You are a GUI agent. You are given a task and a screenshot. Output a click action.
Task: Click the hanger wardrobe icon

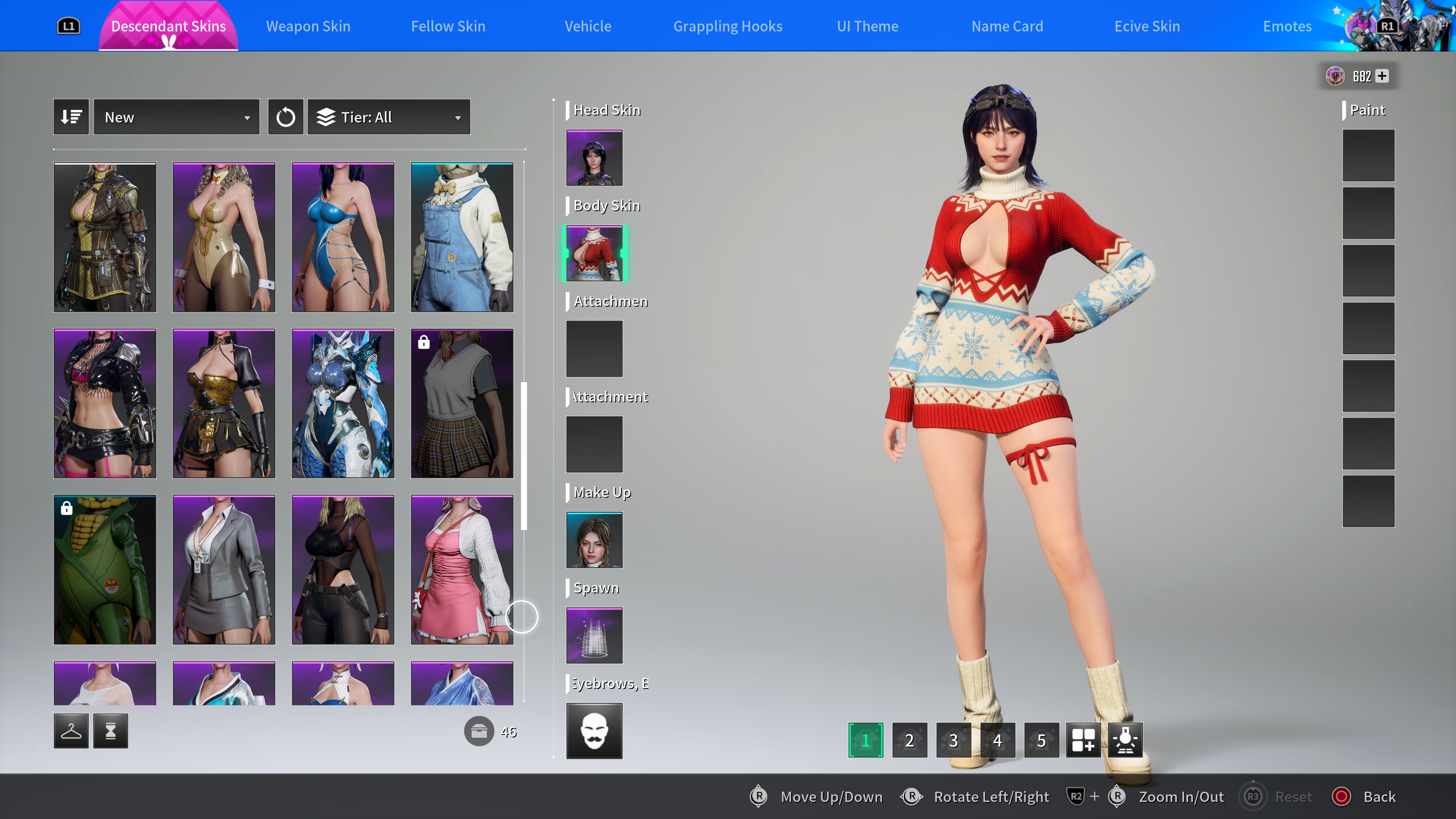[x=71, y=731]
